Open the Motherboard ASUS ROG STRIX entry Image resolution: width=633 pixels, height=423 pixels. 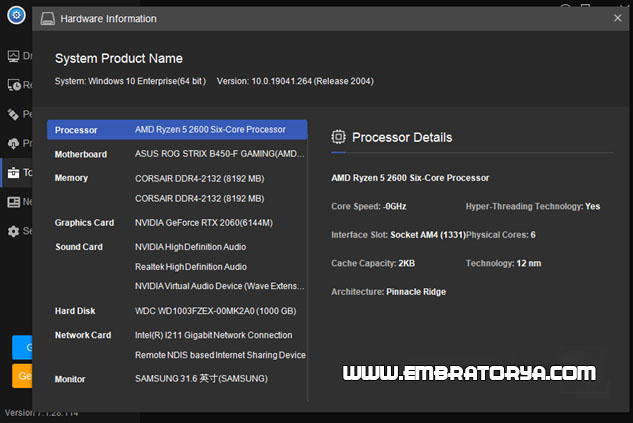[219, 154]
